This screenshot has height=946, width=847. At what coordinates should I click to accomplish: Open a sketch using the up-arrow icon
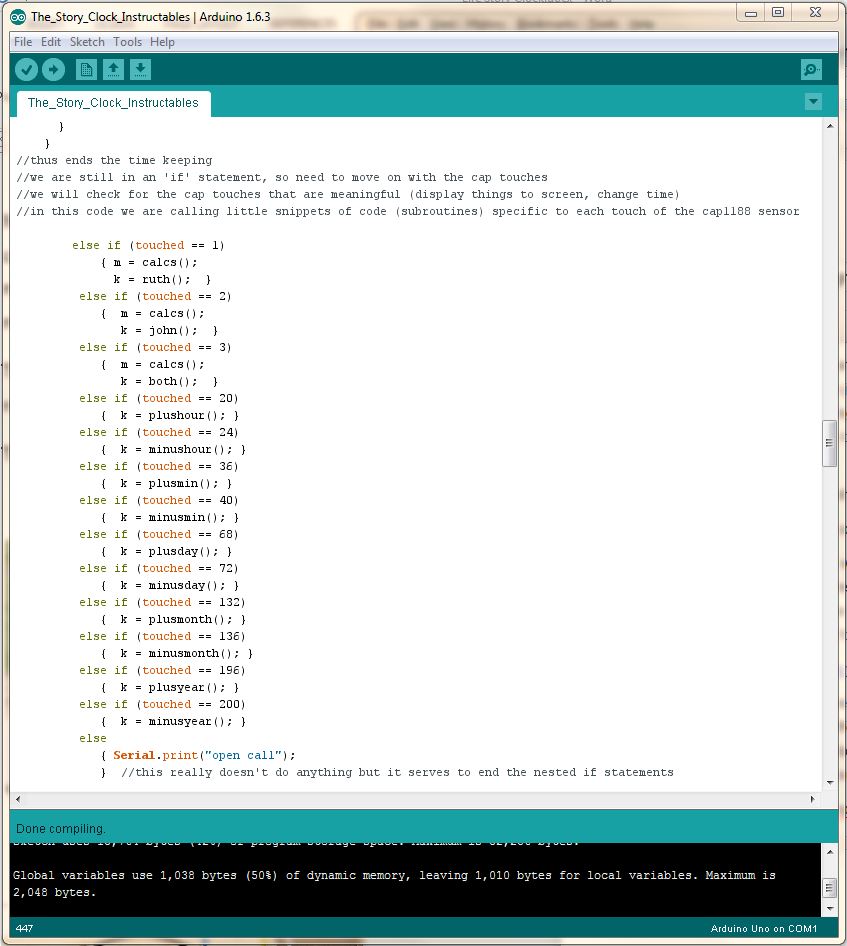(x=113, y=70)
